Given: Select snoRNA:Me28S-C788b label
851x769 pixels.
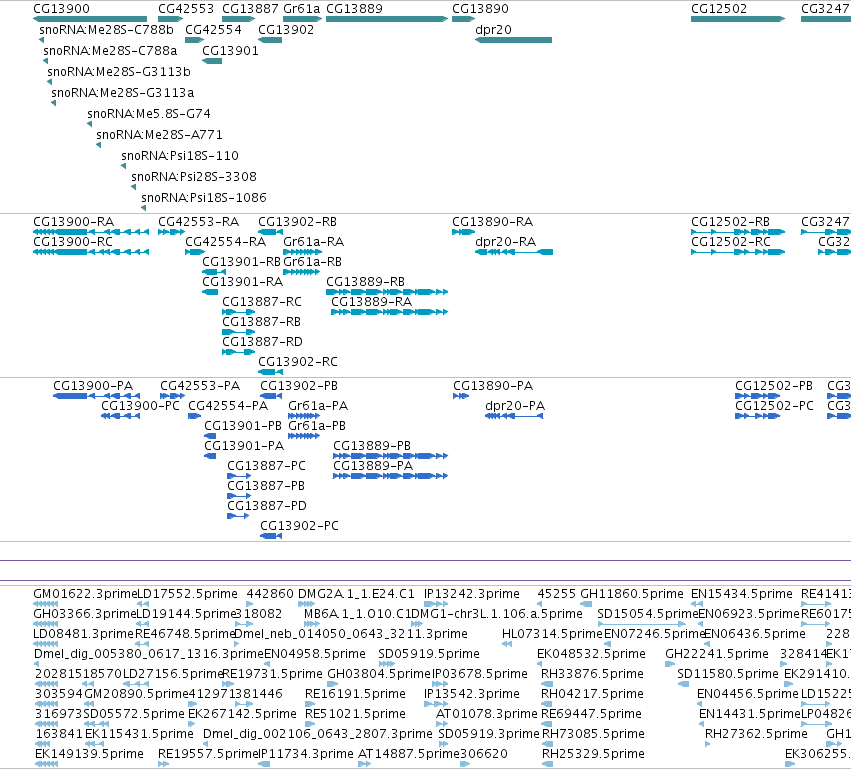Looking at the screenshot, I should (x=106, y=29).
